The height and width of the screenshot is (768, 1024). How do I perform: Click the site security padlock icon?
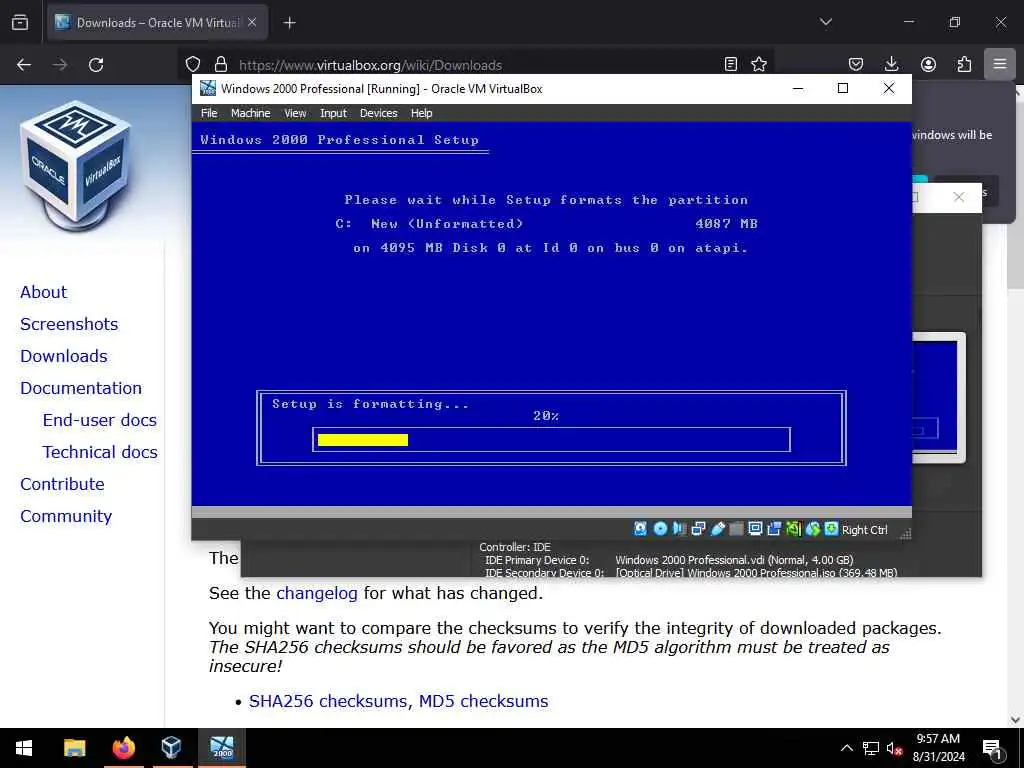click(x=221, y=64)
